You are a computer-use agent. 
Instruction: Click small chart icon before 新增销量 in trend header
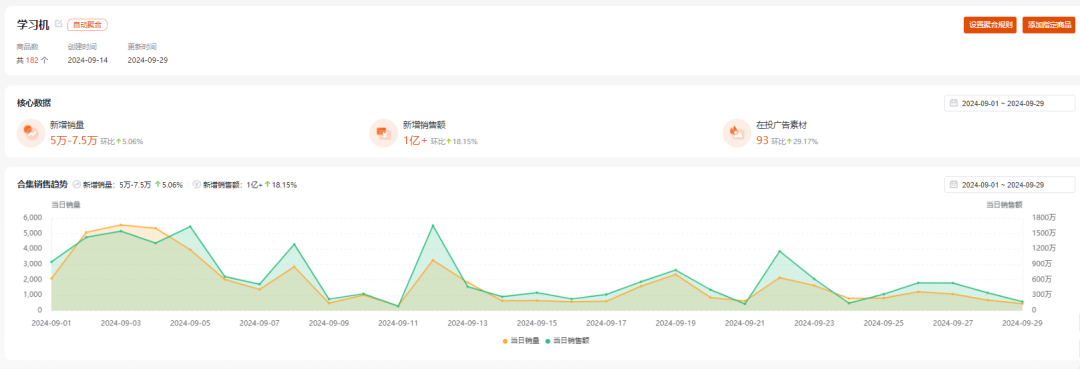pos(77,184)
